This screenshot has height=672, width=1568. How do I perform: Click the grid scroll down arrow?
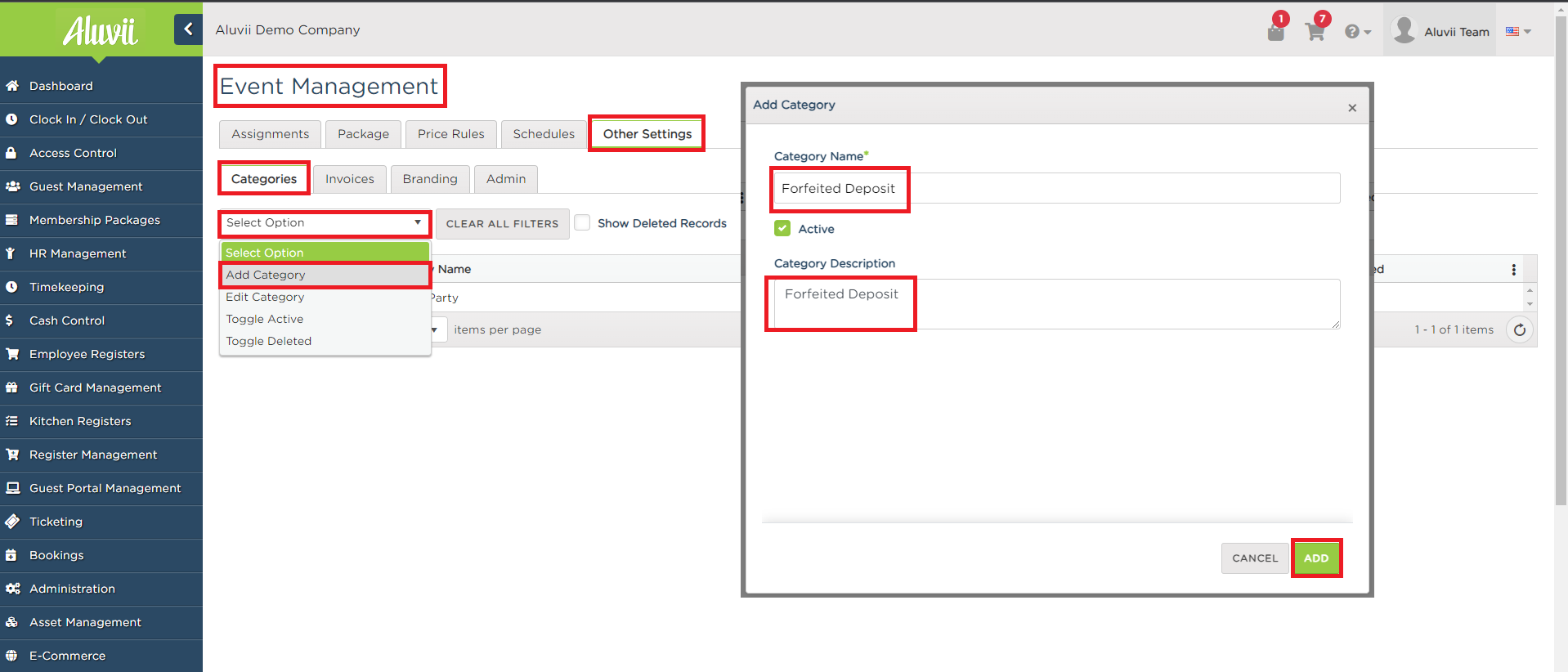[1530, 304]
